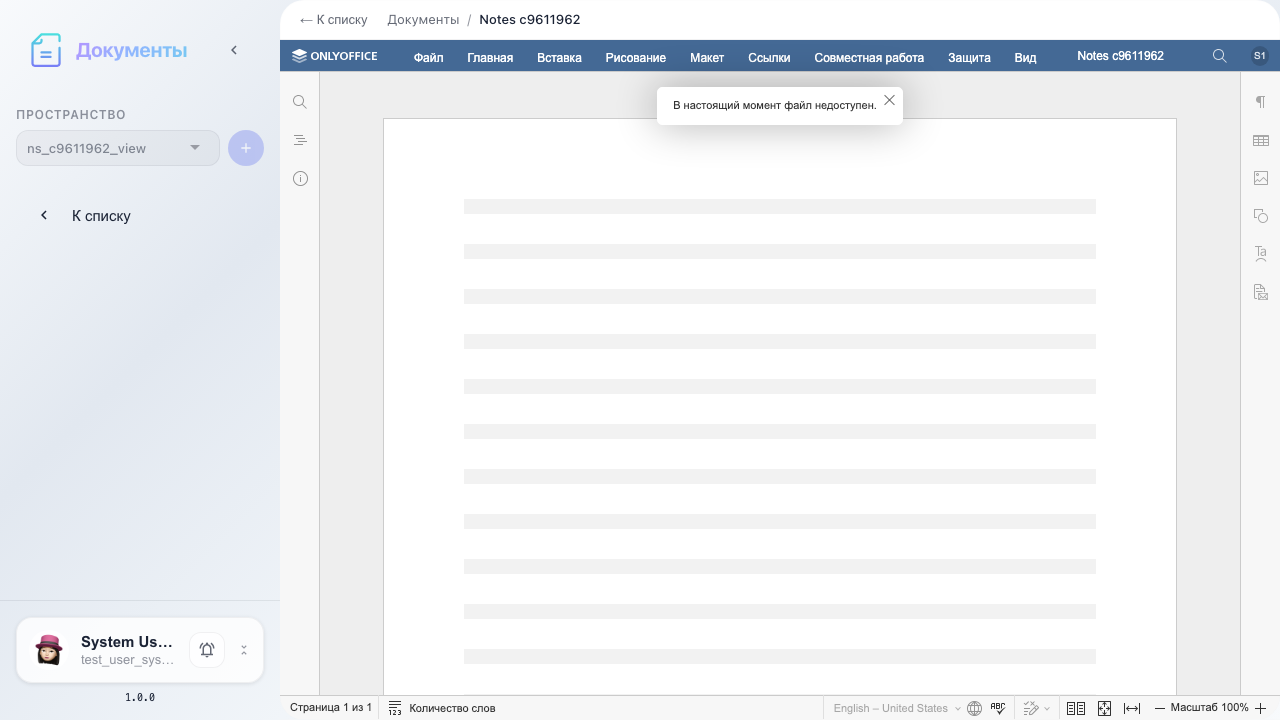1280x720 pixels.
Task: Click the fit to width icon
Action: click(x=1132, y=708)
